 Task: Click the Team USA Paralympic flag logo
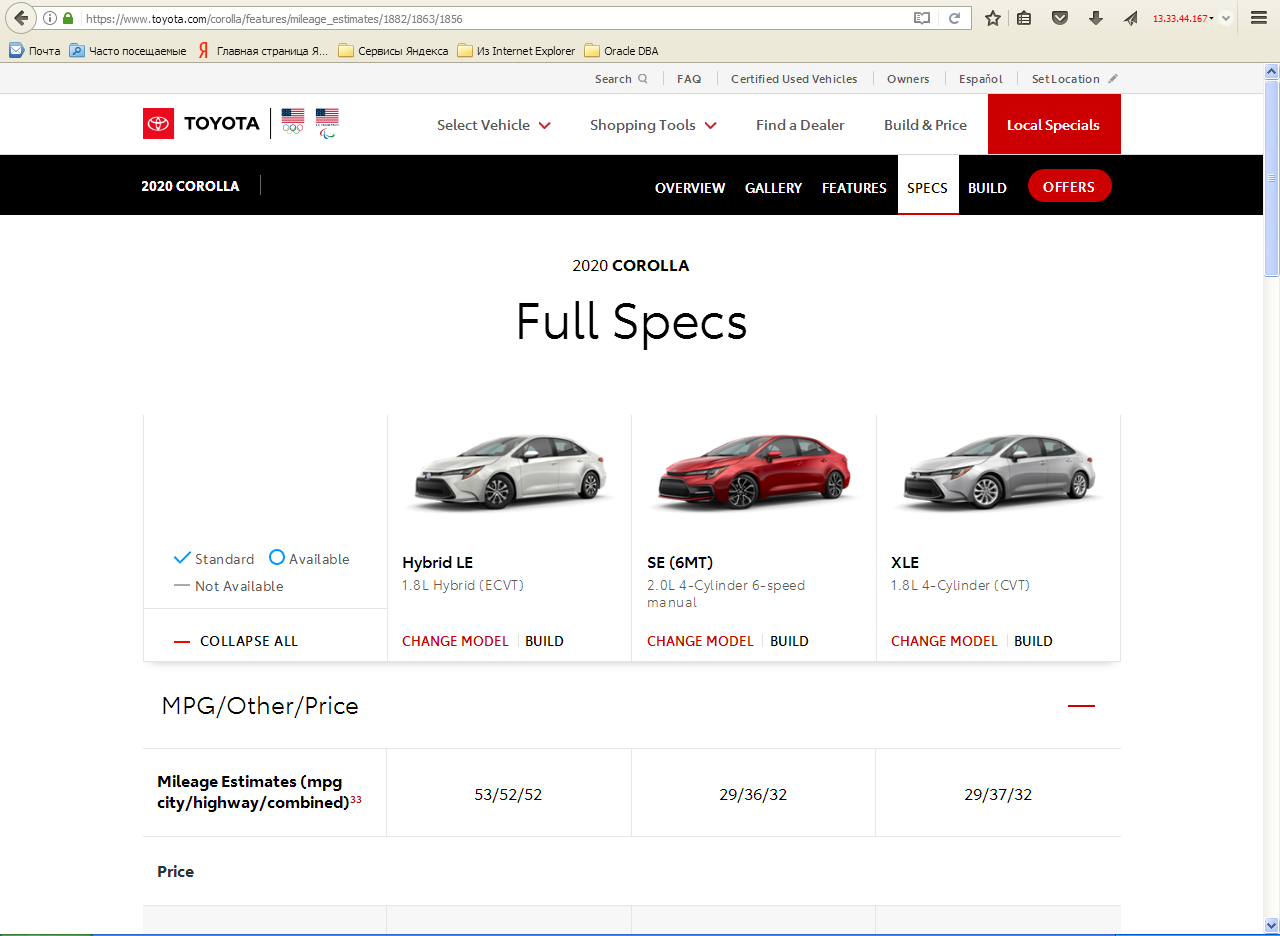click(x=327, y=122)
